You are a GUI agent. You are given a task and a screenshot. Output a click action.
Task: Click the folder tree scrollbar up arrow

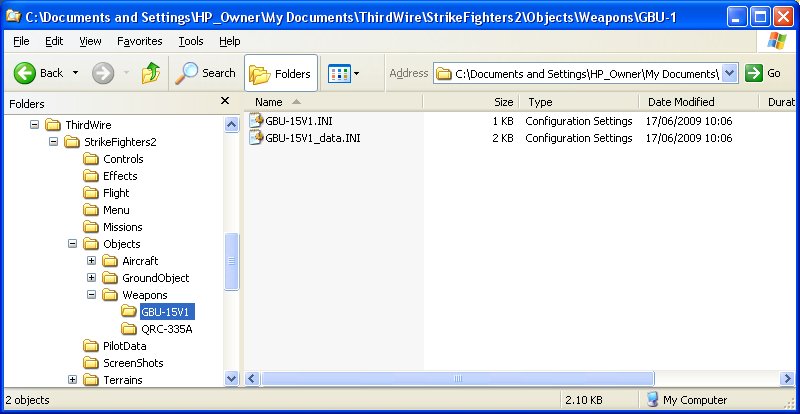click(232, 124)
